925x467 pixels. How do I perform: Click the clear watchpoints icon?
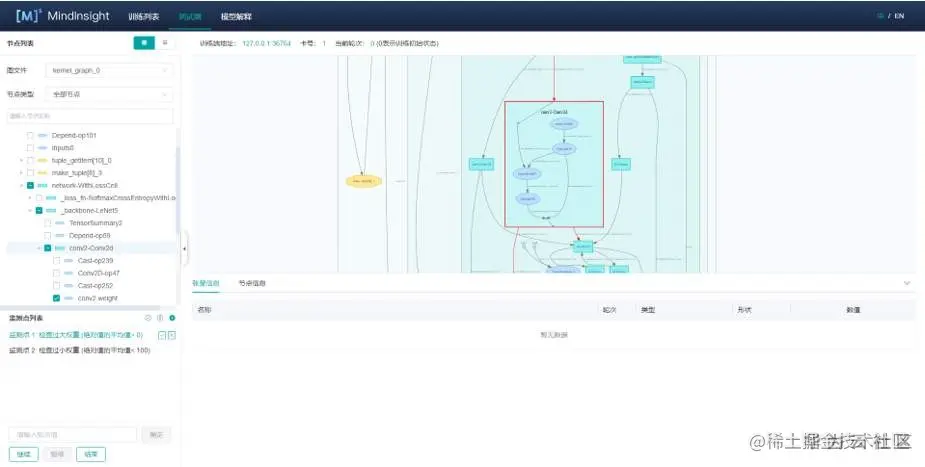pos(160,318)
